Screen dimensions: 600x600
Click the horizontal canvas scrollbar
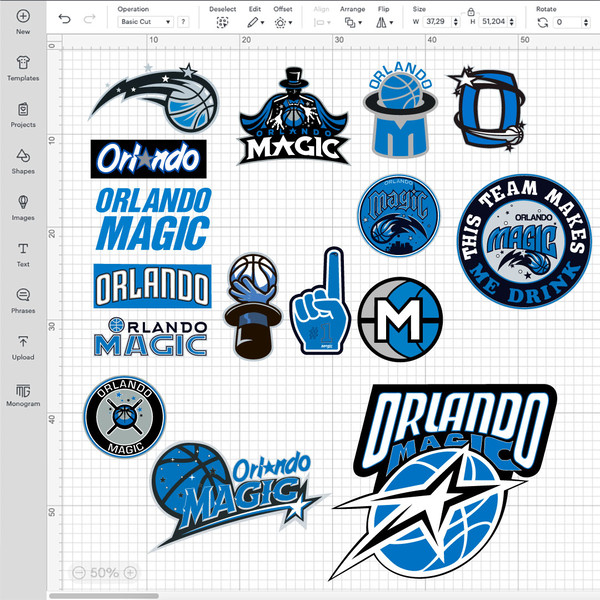pos(104,596)
